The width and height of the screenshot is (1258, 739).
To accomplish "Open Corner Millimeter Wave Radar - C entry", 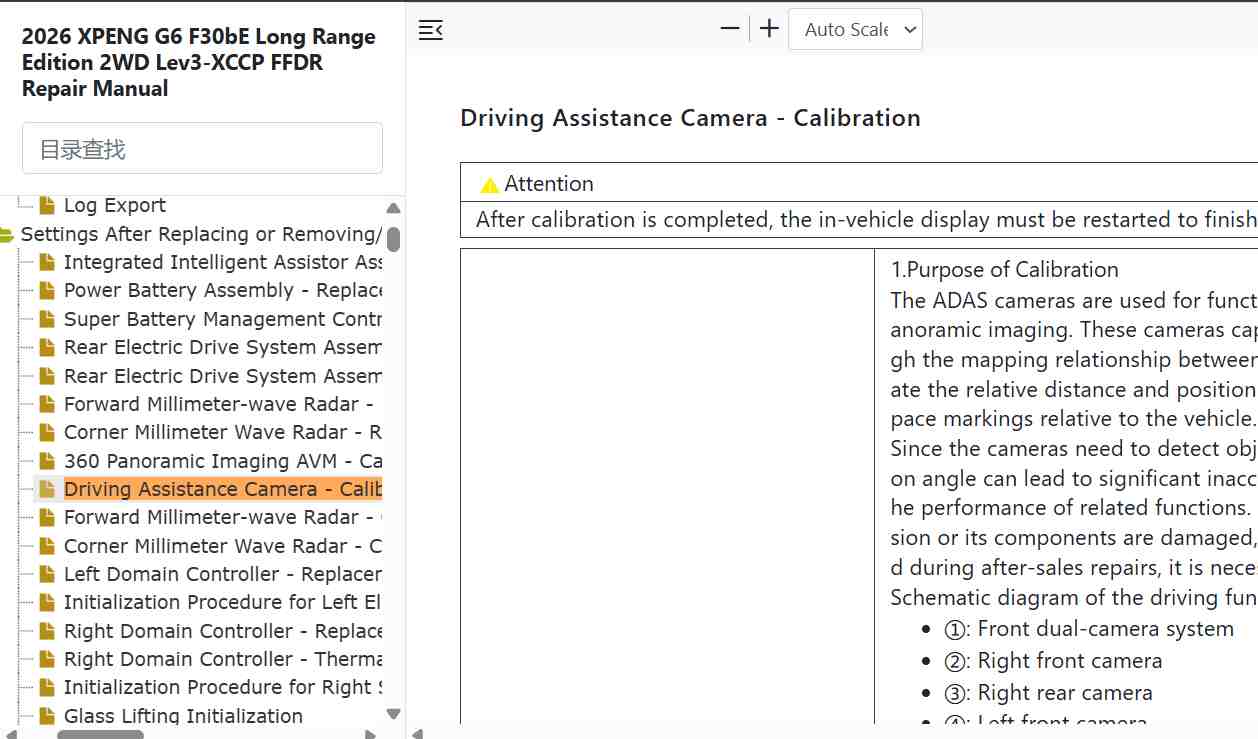I will [x=223, y=546].
